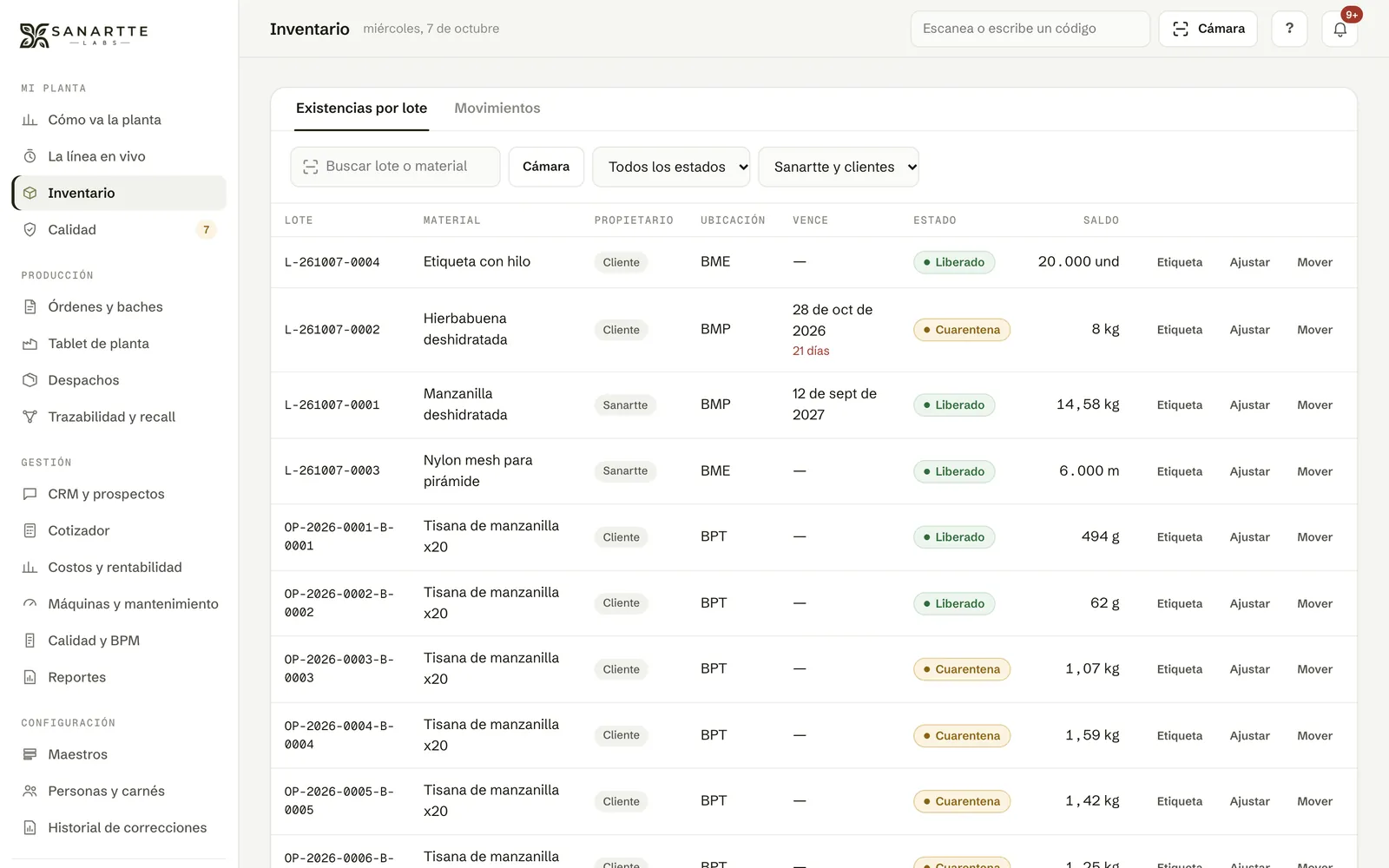Open Cómo va la planta chart icon
The width and height of the screenshot is (1389, 868).
pos(30,120)
